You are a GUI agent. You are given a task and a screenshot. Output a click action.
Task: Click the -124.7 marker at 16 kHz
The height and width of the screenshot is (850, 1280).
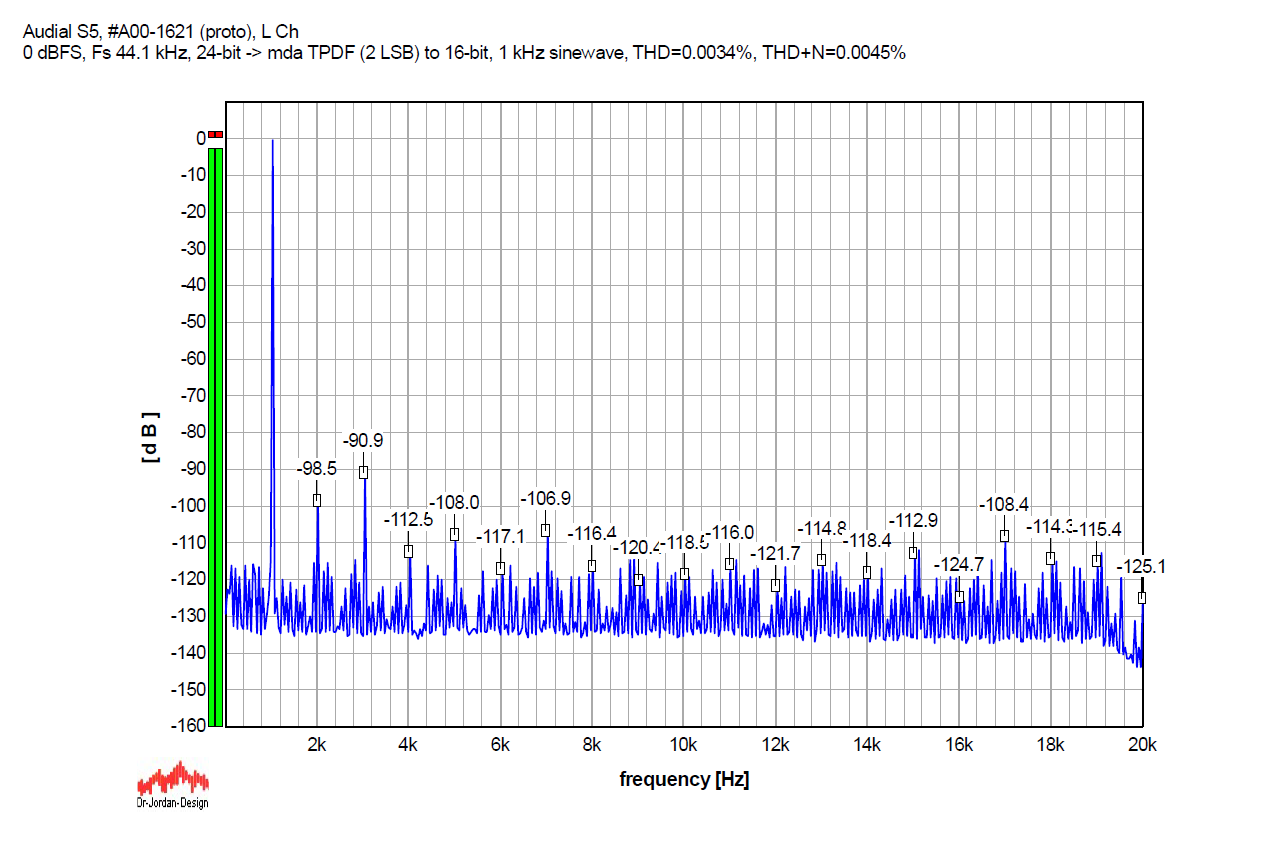(x=959, y=596)
